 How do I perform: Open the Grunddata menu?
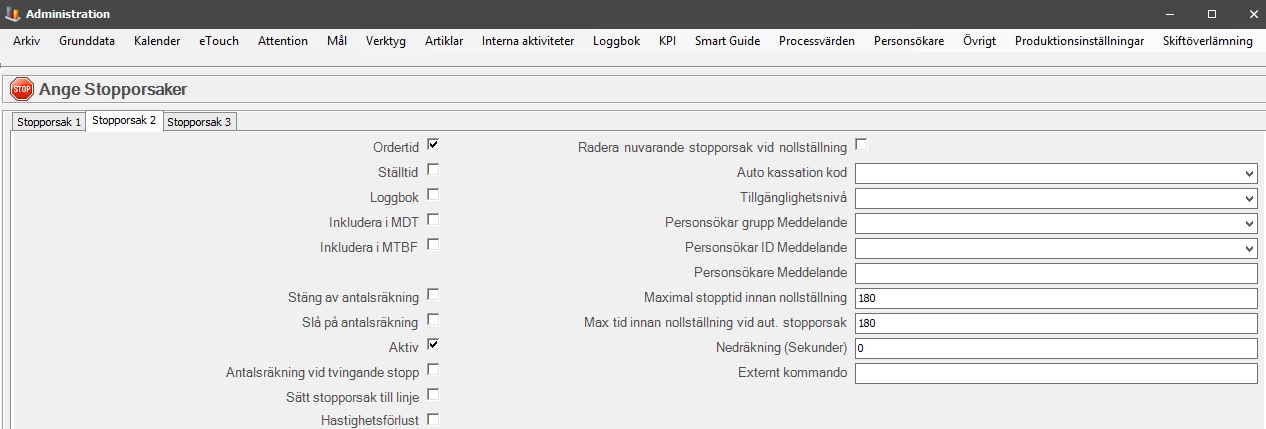click(87, 41)
